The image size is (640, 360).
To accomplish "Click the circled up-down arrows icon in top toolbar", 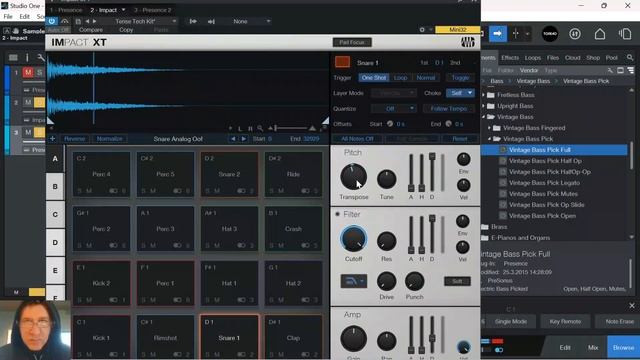I will point(575,34).
